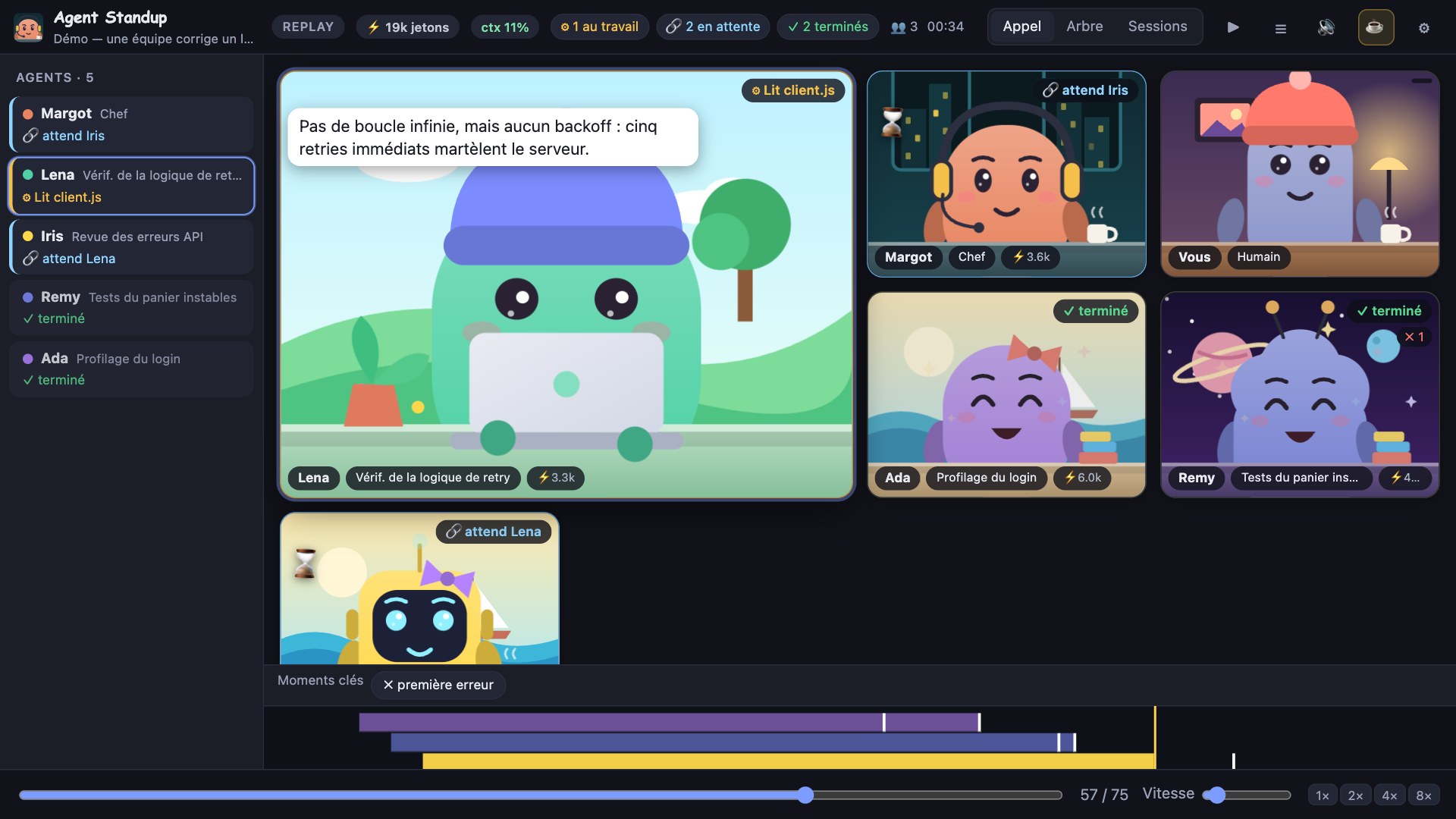Set playback speed to 2x
The height and width of the screenshot is (819, 1456).
click(x=1355, y=795)
